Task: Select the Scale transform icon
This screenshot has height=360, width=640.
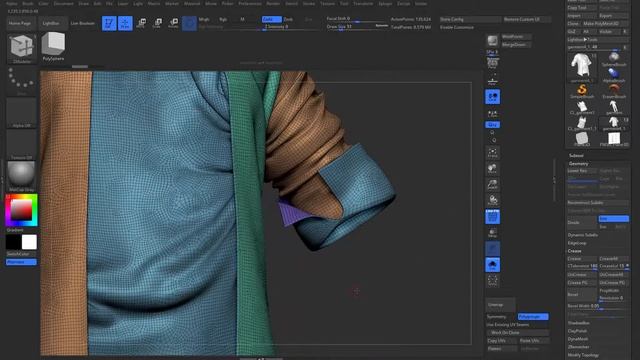Action: [x=157, y=23]
